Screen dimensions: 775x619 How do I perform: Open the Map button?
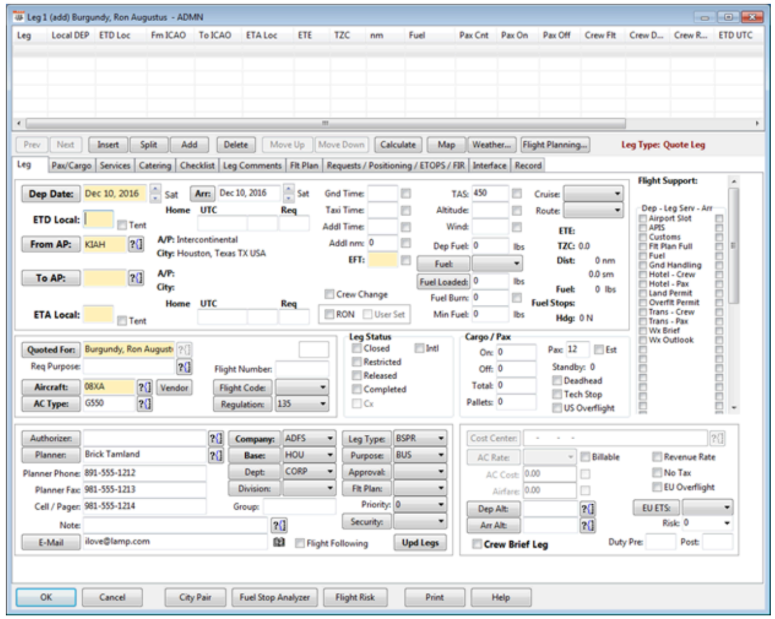tap(446, 145)
